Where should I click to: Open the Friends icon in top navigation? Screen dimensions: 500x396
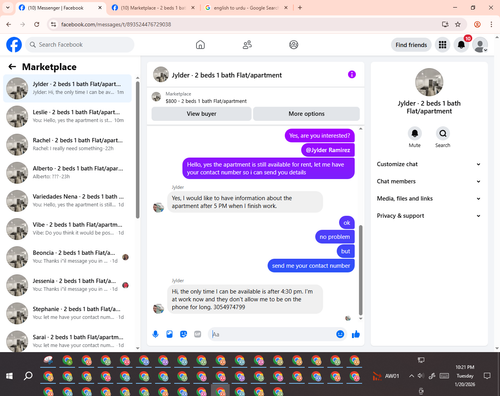coord(247,45)
